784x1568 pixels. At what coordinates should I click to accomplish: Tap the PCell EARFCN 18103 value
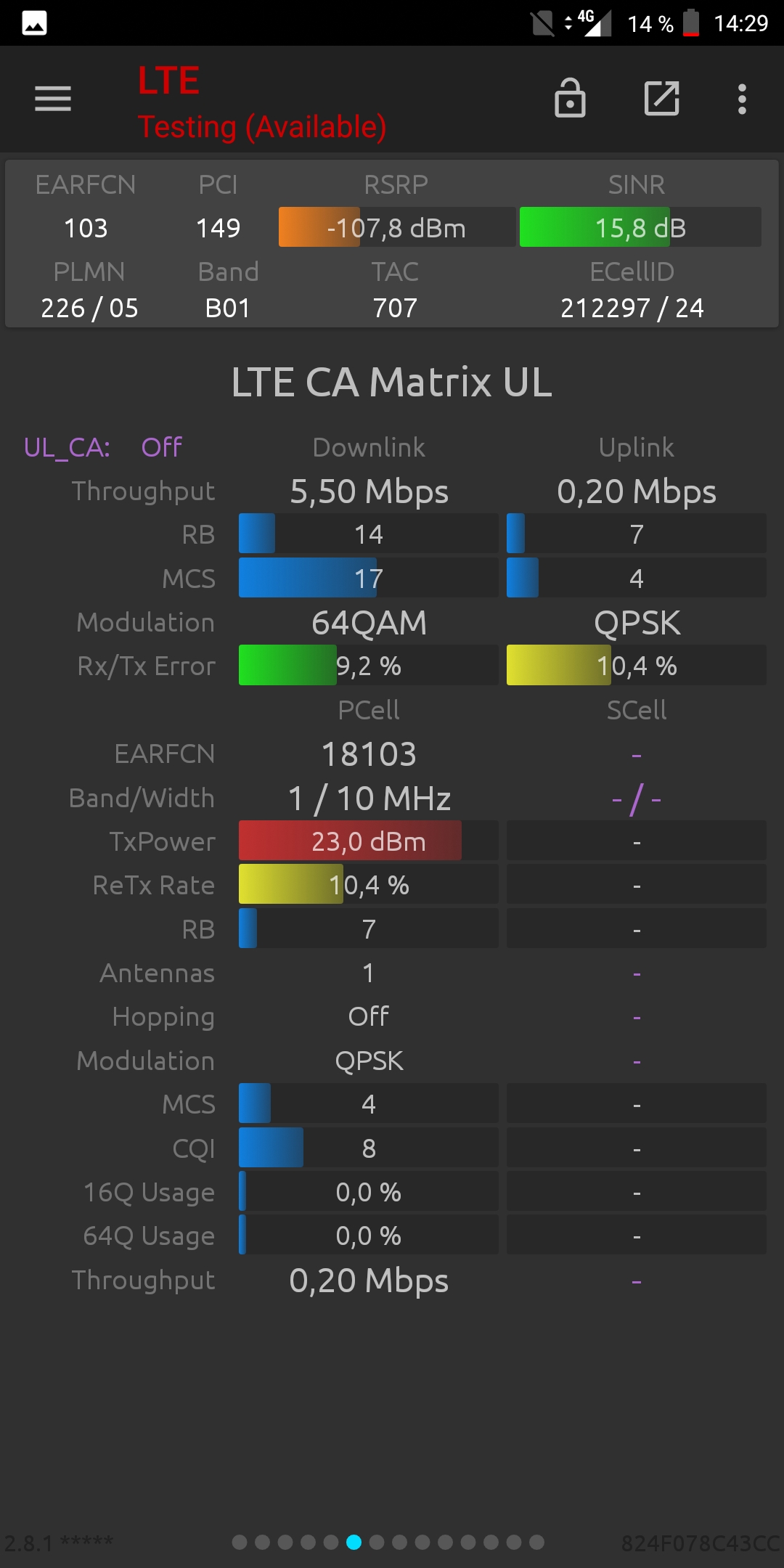369,754
